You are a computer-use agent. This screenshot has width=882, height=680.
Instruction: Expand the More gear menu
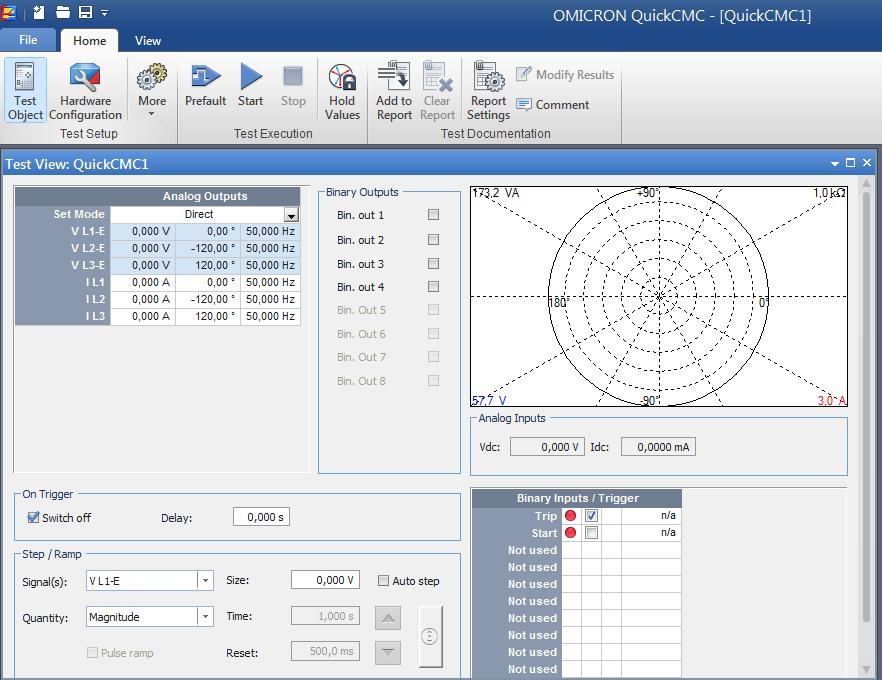click(x=152, y=91)
